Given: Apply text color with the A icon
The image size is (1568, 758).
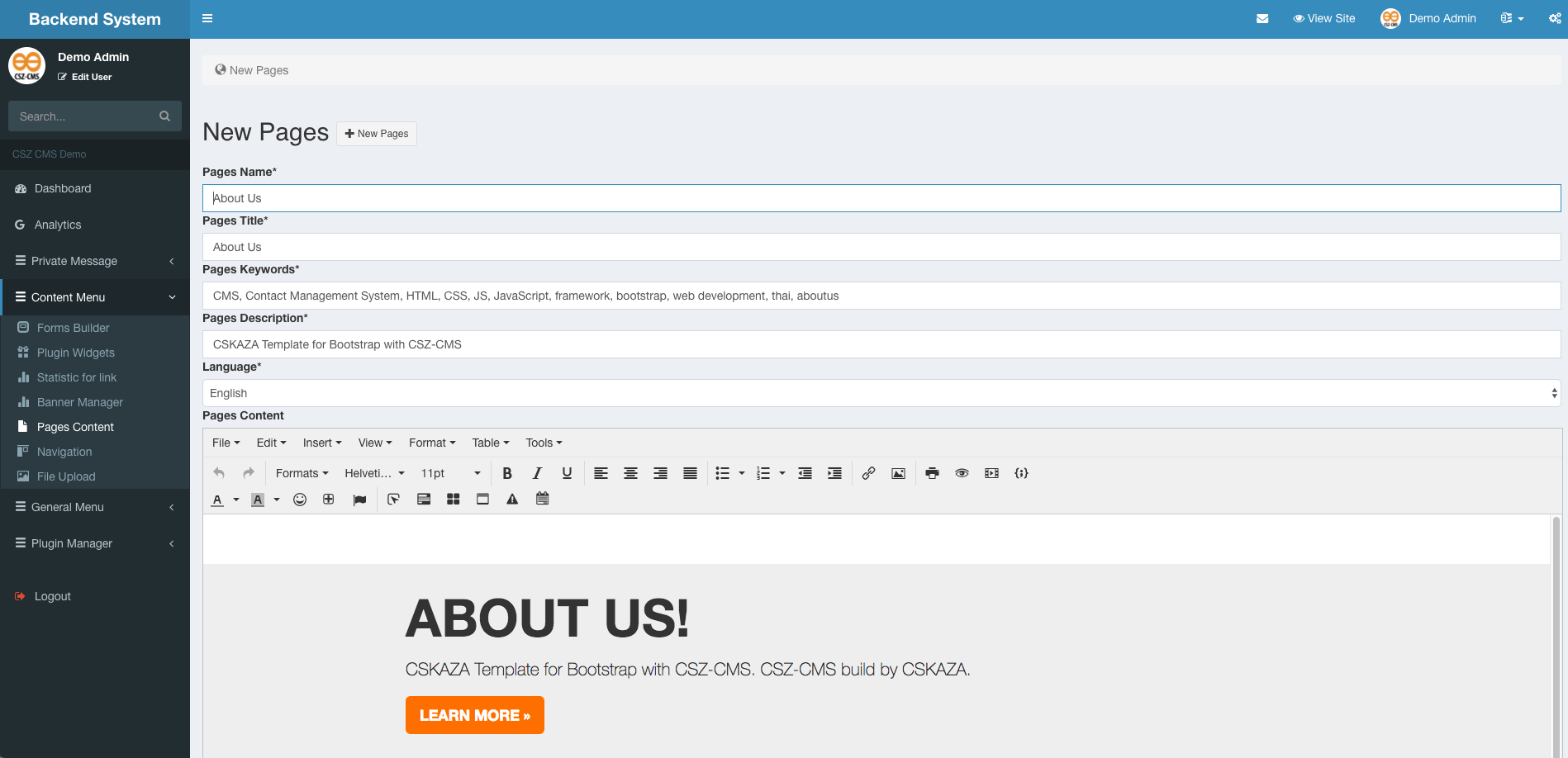Looking at the screenshot, I should 217,500.
